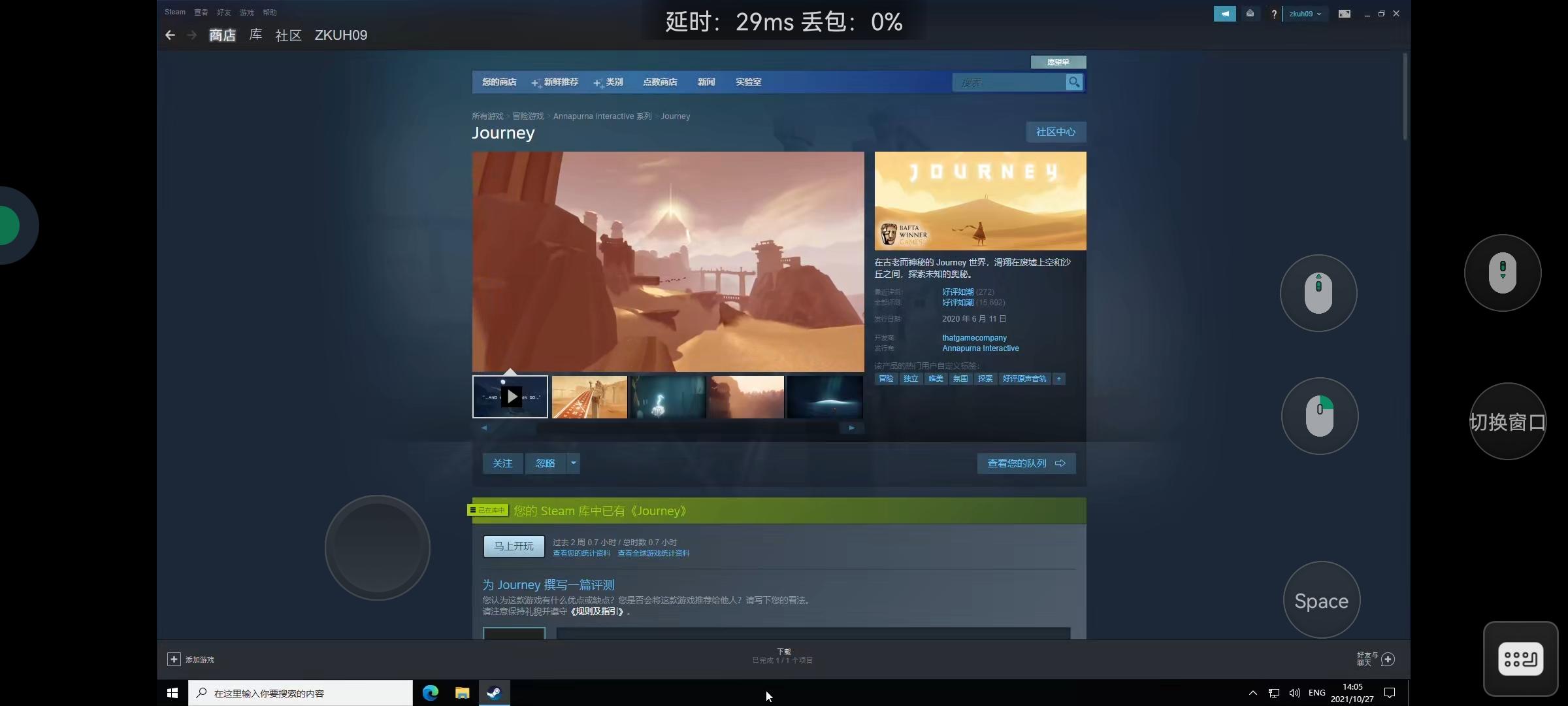Click 马上开玩 to play now

click(x=514, y=546)
